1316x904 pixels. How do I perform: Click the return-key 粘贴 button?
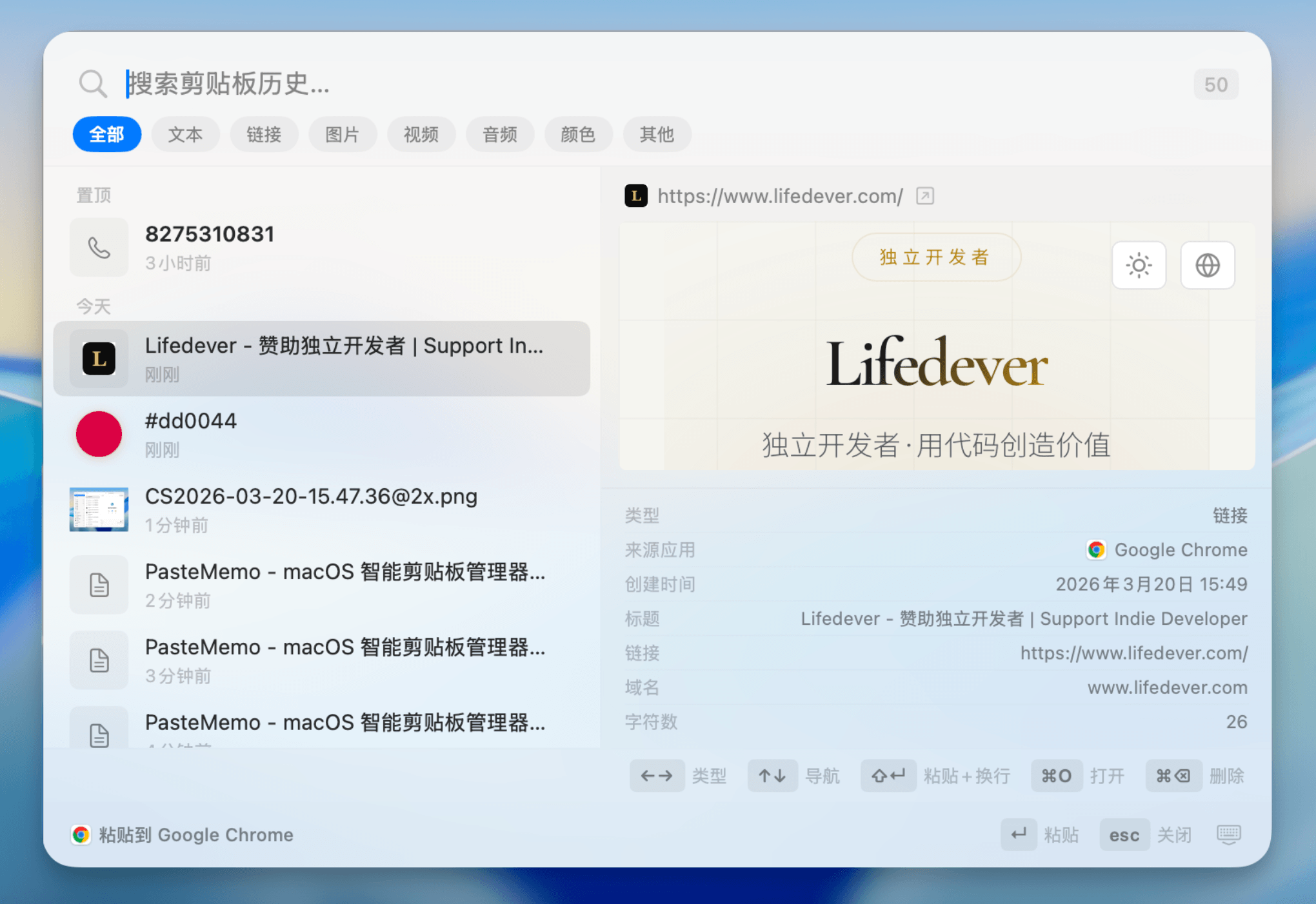coord(1019,835)
